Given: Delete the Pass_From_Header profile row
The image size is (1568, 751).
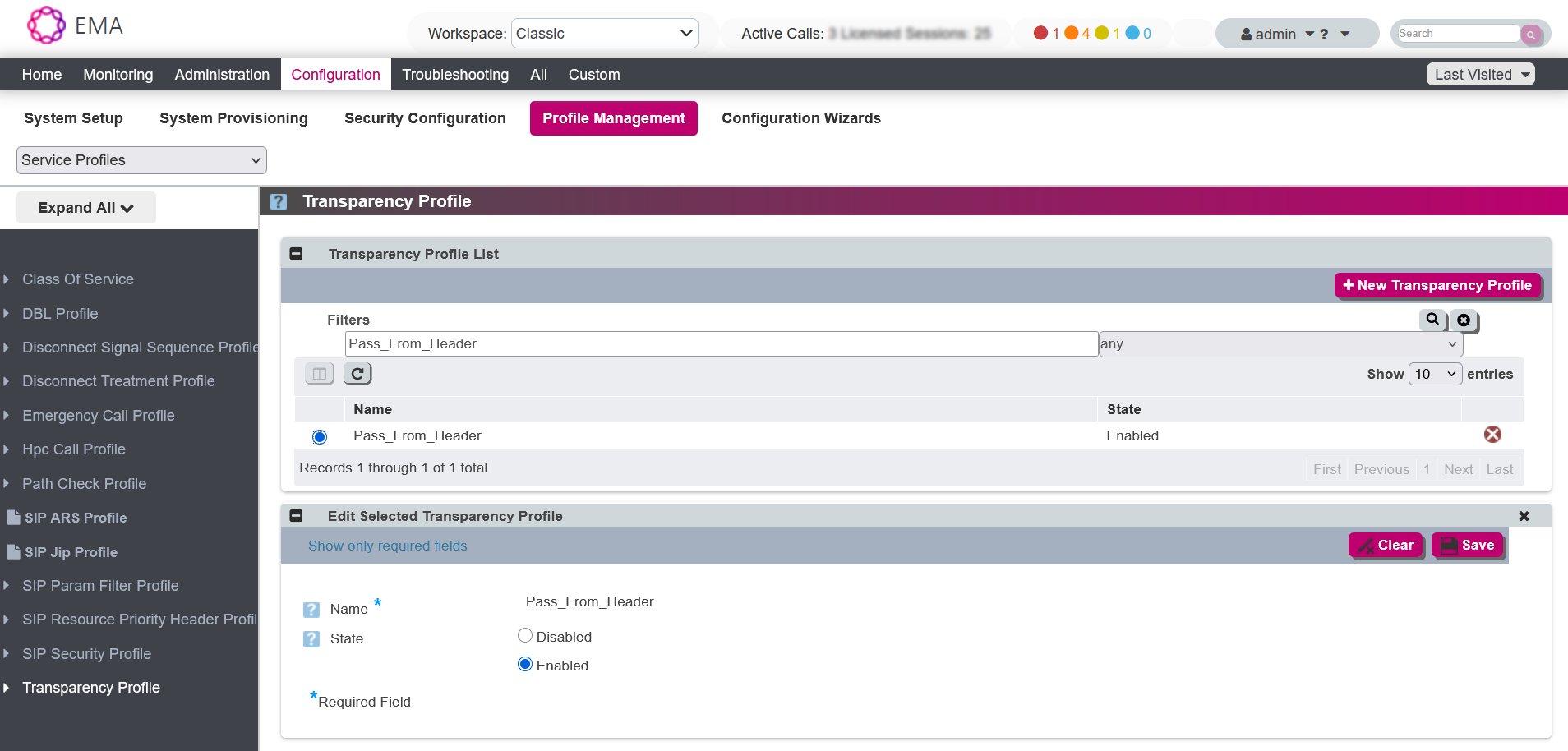Looking at the screenshot, I should pyautogui.click(x=1492, y=435).
